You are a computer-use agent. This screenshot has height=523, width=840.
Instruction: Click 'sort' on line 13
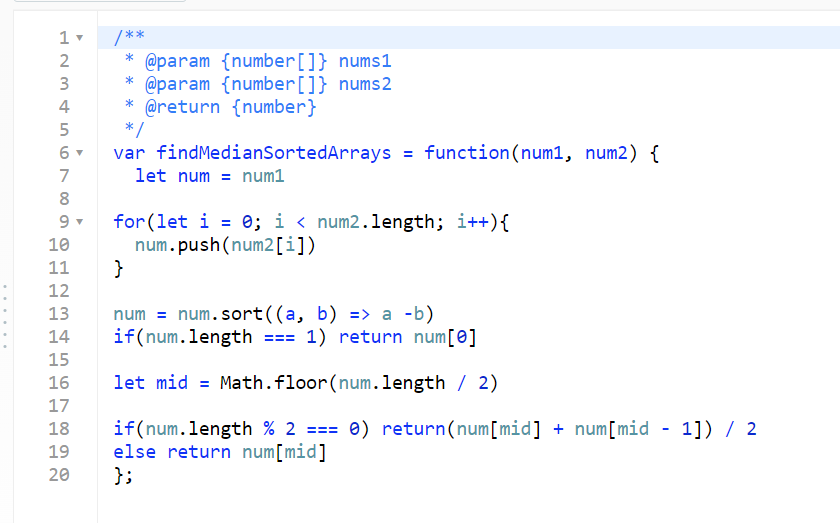point(242,313)
